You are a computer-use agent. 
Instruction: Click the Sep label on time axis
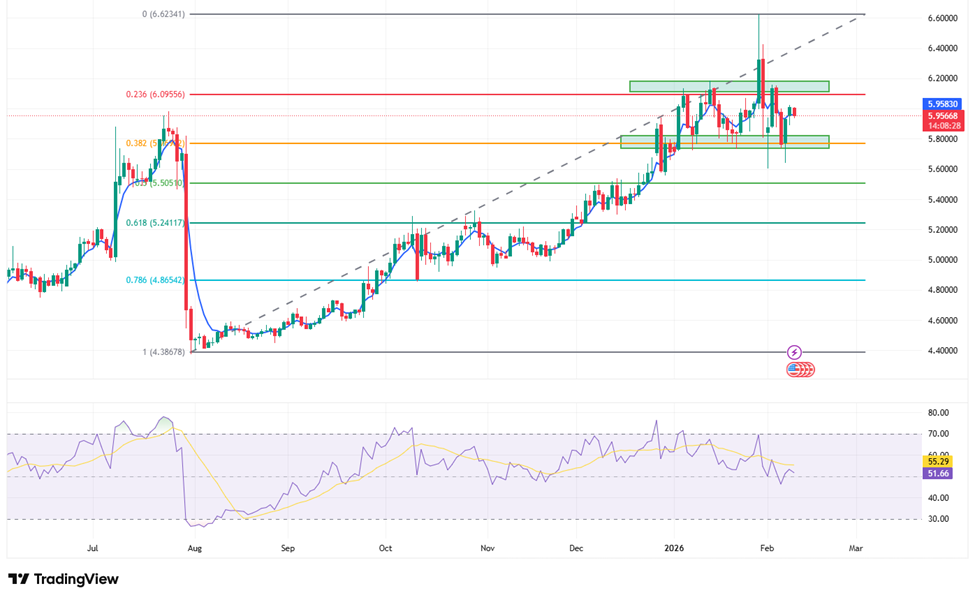[288, 548]
